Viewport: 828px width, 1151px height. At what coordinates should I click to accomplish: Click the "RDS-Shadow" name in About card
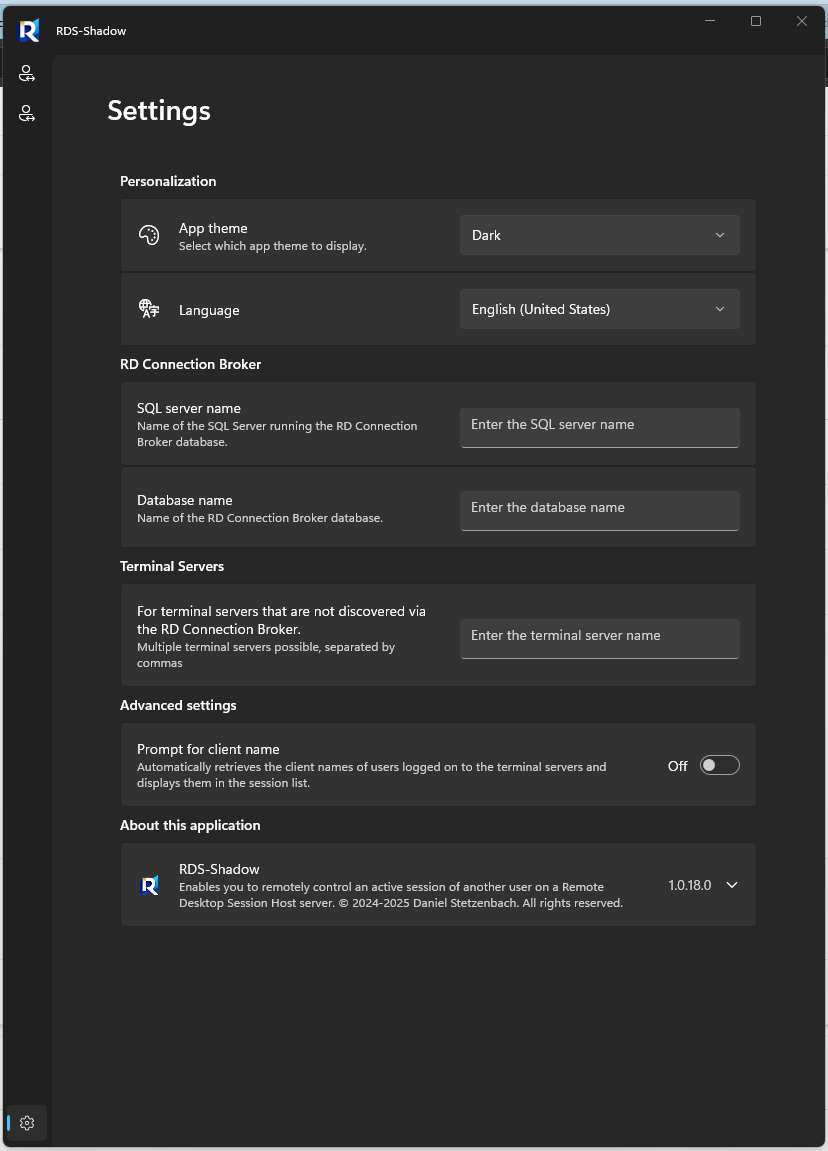pos(219,869)
